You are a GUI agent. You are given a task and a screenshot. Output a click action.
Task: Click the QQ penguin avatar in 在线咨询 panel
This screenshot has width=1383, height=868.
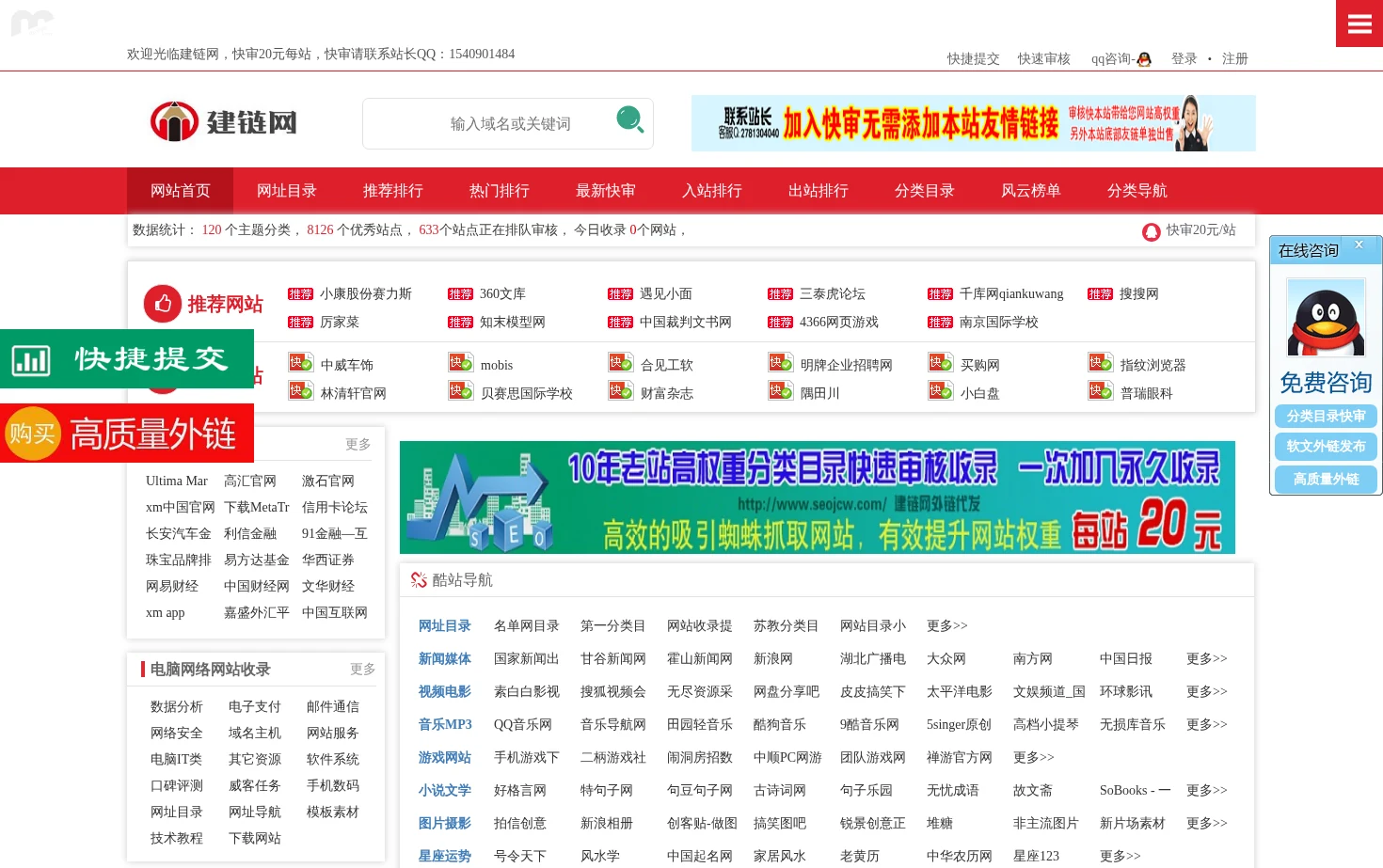(1326, 317)
